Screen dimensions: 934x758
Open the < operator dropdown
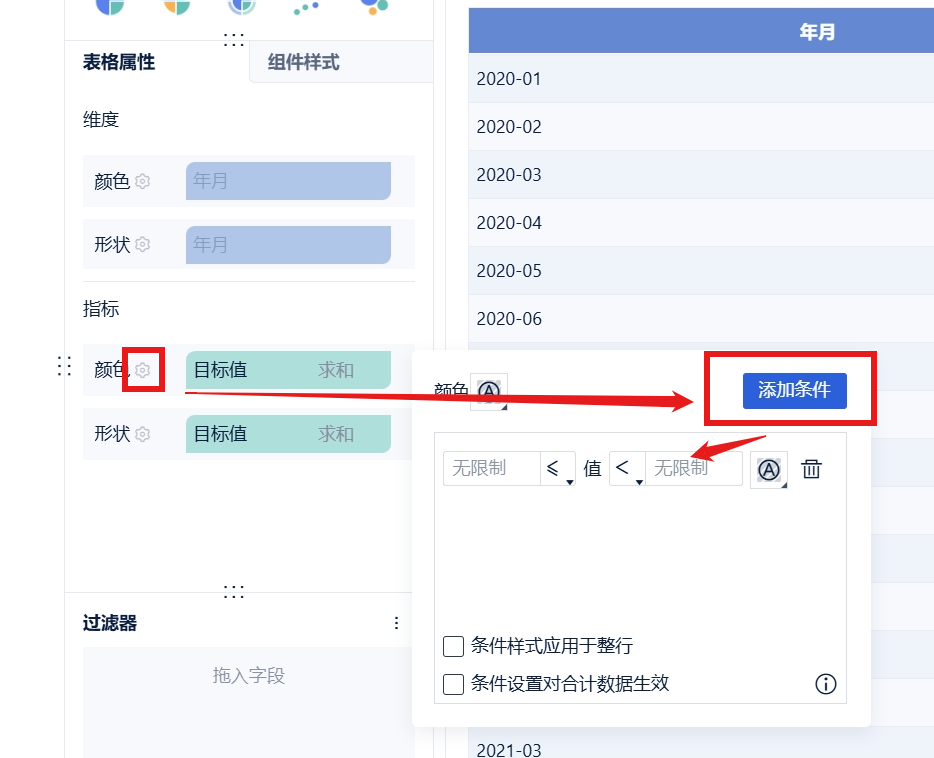tap(627, 469)
